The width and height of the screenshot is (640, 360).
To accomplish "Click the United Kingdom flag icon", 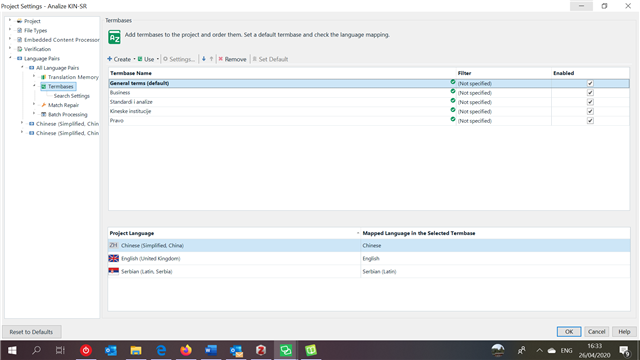I will point(113,258).
